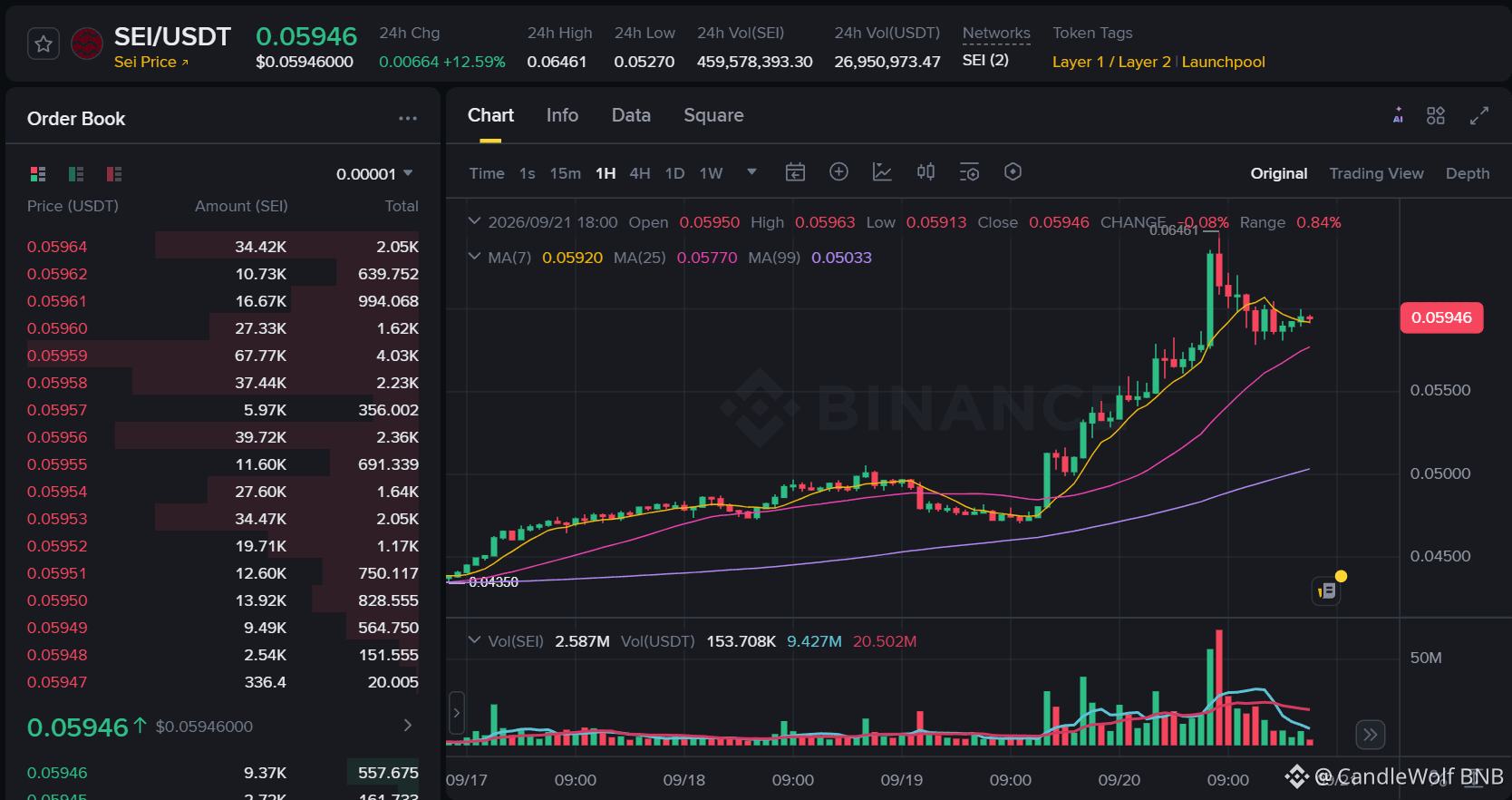This screenshot has height=800, width=1512.
Task: Show only sell orders in order book
Action: [x=114, y=173]
